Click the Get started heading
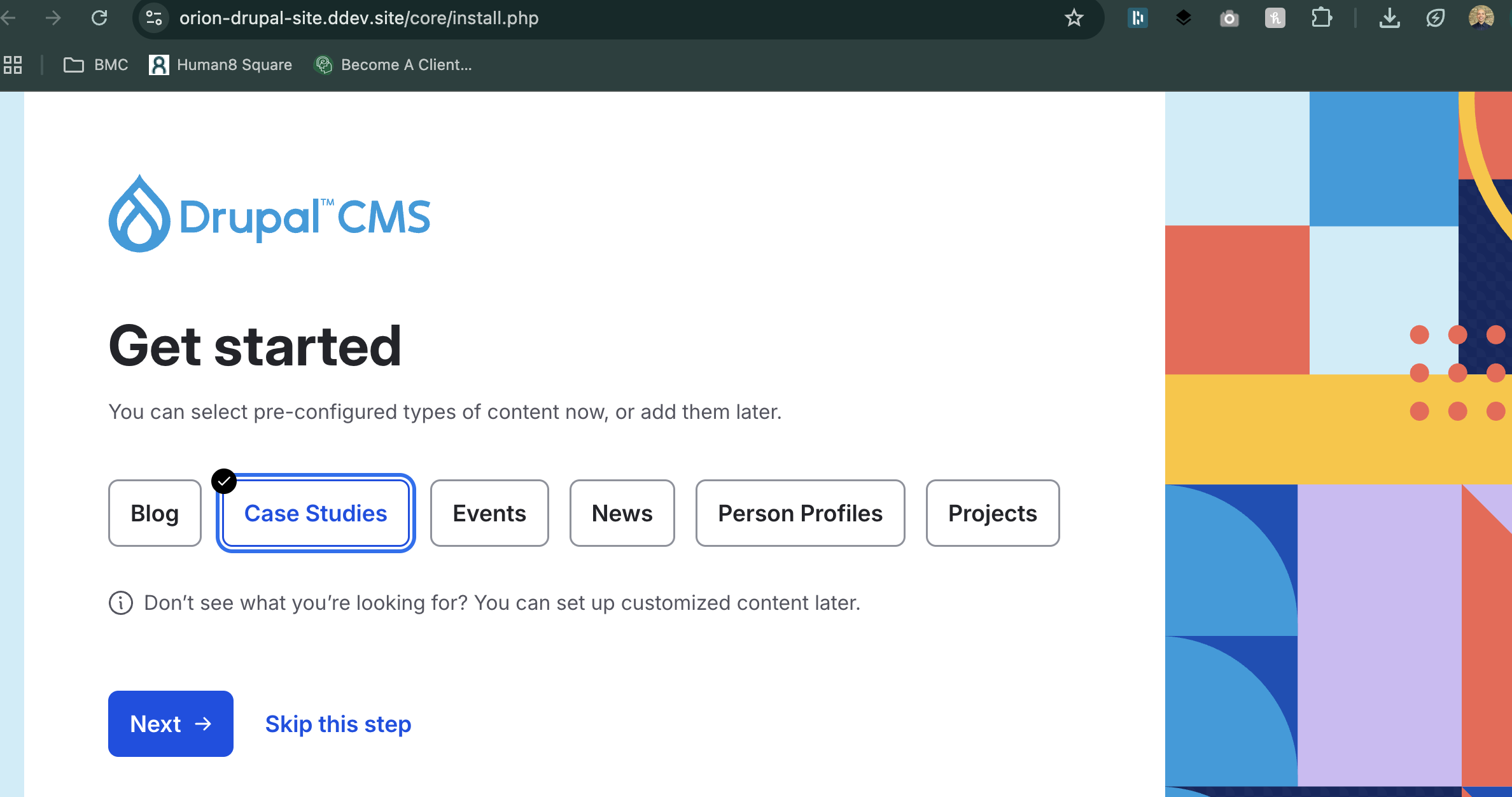Image resolution: width=1512 pixels, height=797 pixels. pyautogui.click(x=255, y=346)
